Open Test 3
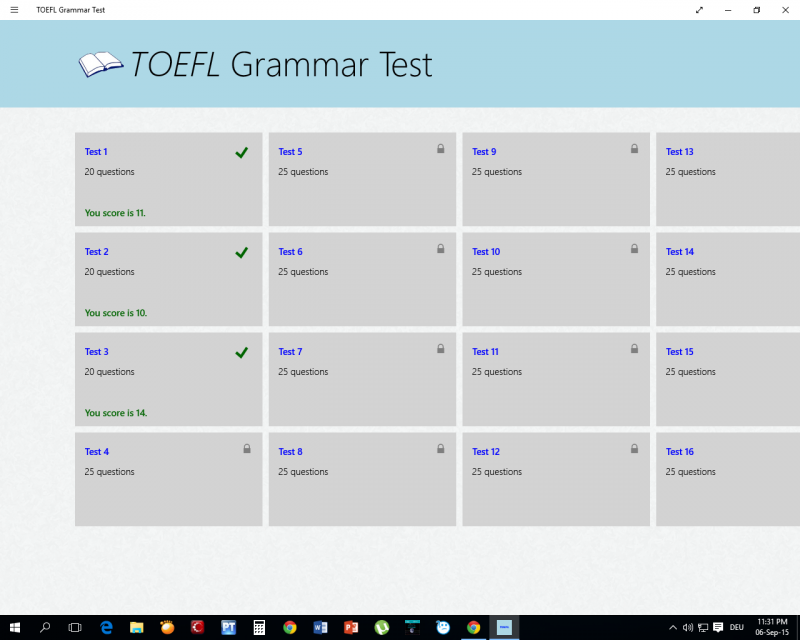Screen dimensions: 800x640 point(168,379)
